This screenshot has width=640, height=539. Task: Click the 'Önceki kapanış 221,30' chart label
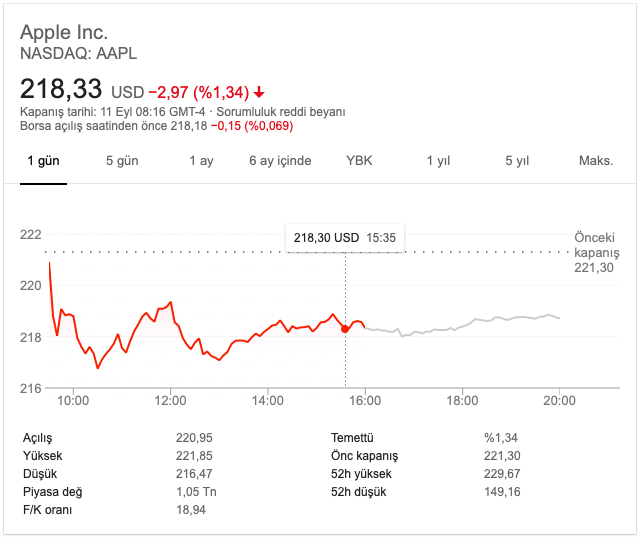(597, 253)
